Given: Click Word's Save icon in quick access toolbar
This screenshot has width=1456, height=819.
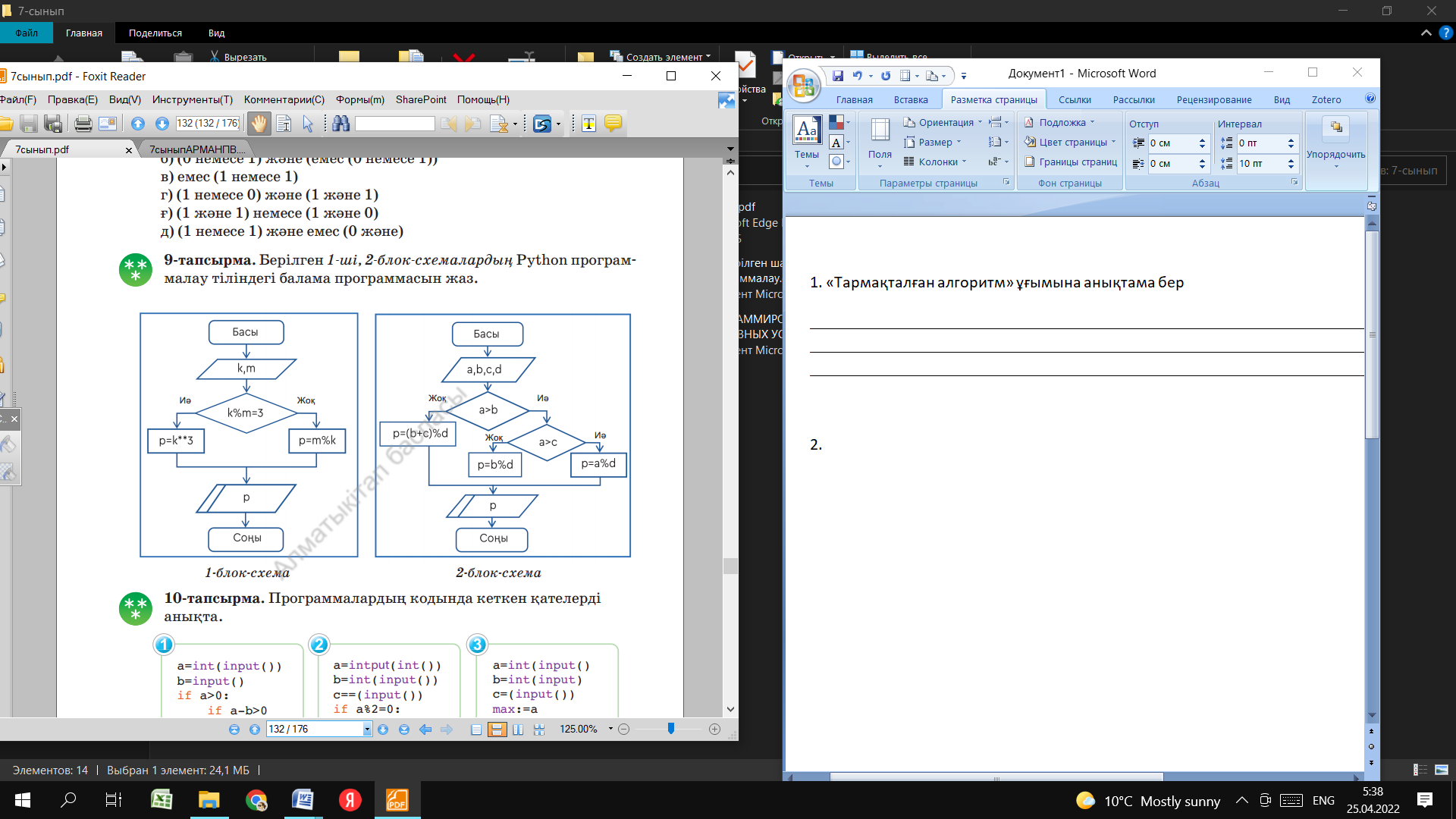Looking at the screenshot, I should pos(838,76).
